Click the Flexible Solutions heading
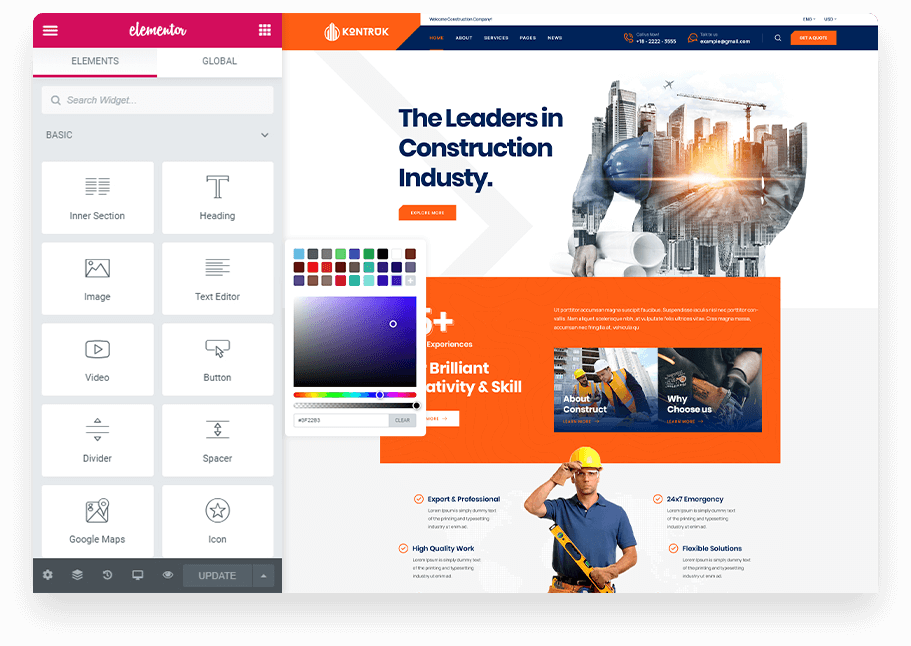The height and width of the screenshot is (646, 911). [x=712, y=548]
